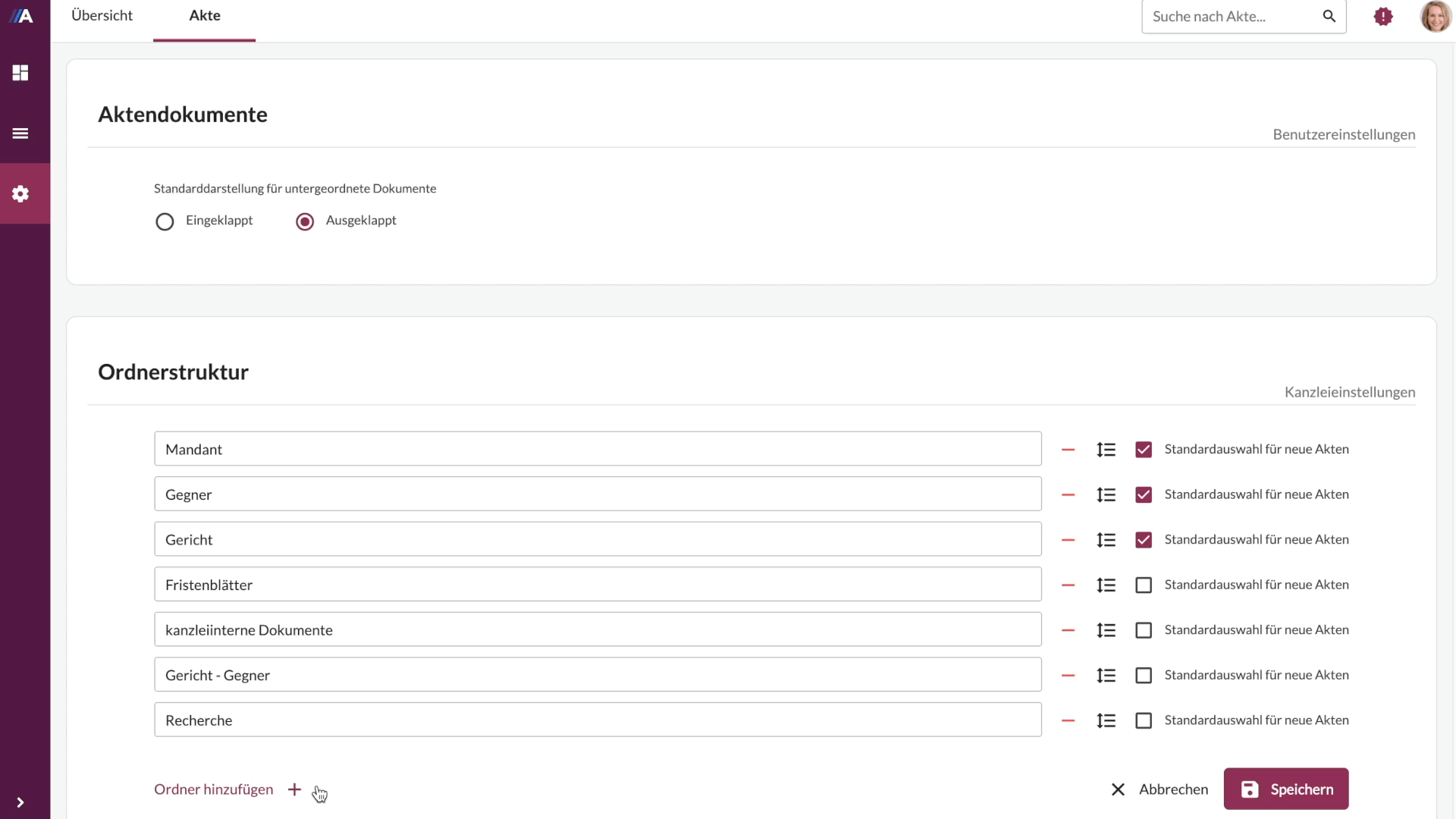Click the Ordner hinzufügen link
1456x819 pixels.
click(214, 789)
